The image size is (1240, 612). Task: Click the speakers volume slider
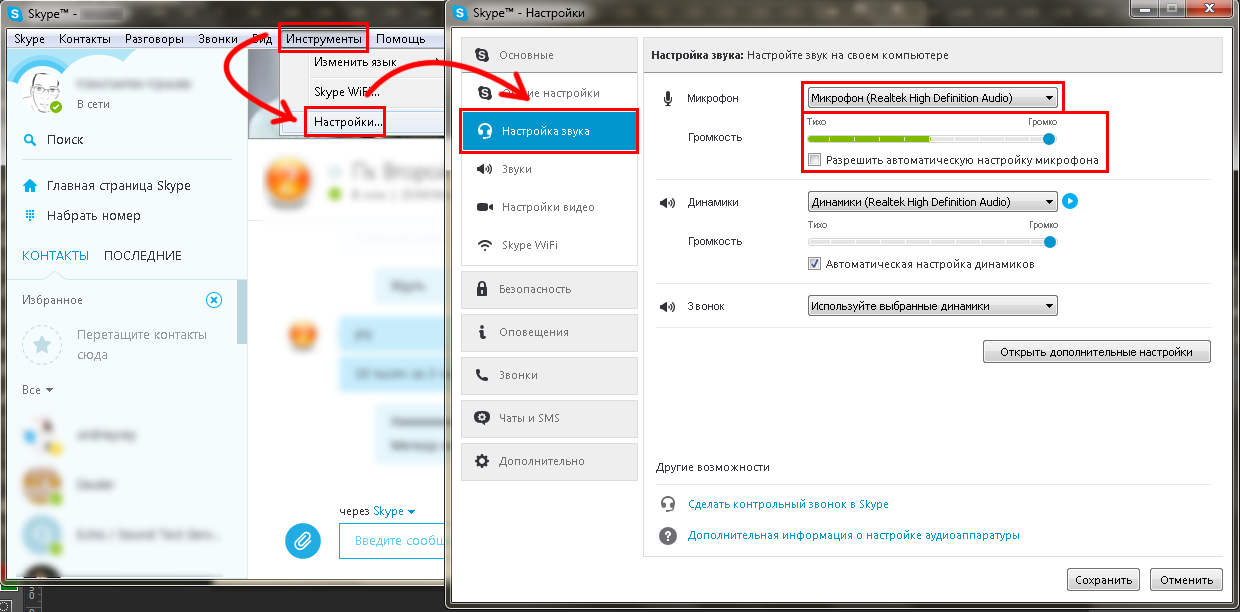(x=931, y=241)
